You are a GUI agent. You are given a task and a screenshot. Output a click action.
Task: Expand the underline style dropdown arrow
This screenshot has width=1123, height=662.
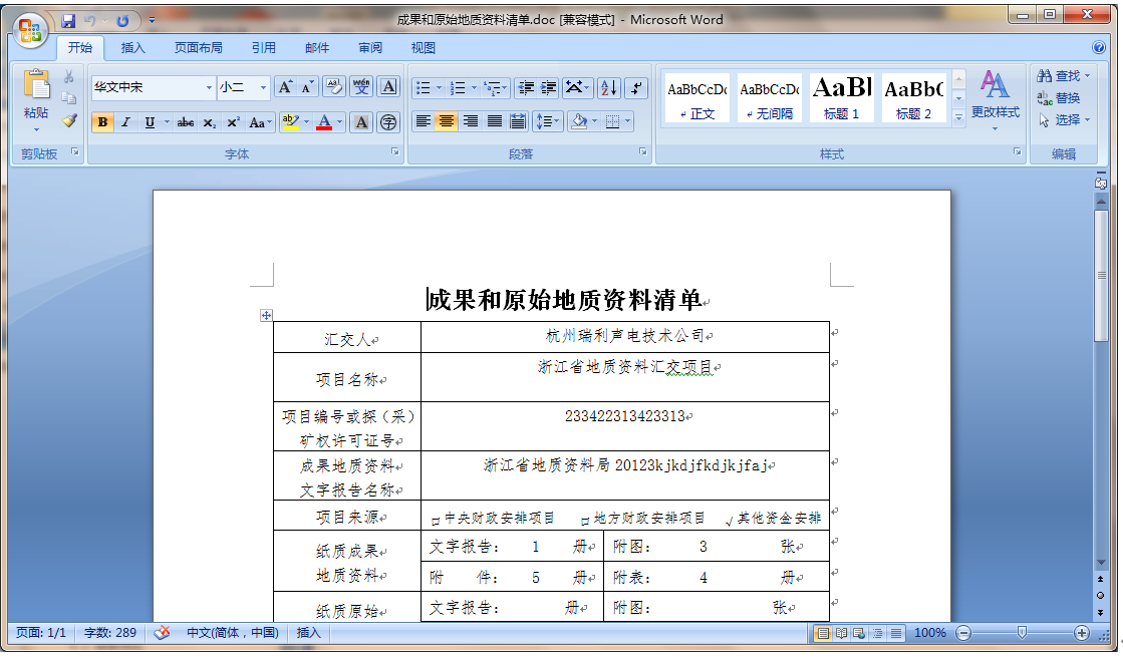click(x=167, y=123)
